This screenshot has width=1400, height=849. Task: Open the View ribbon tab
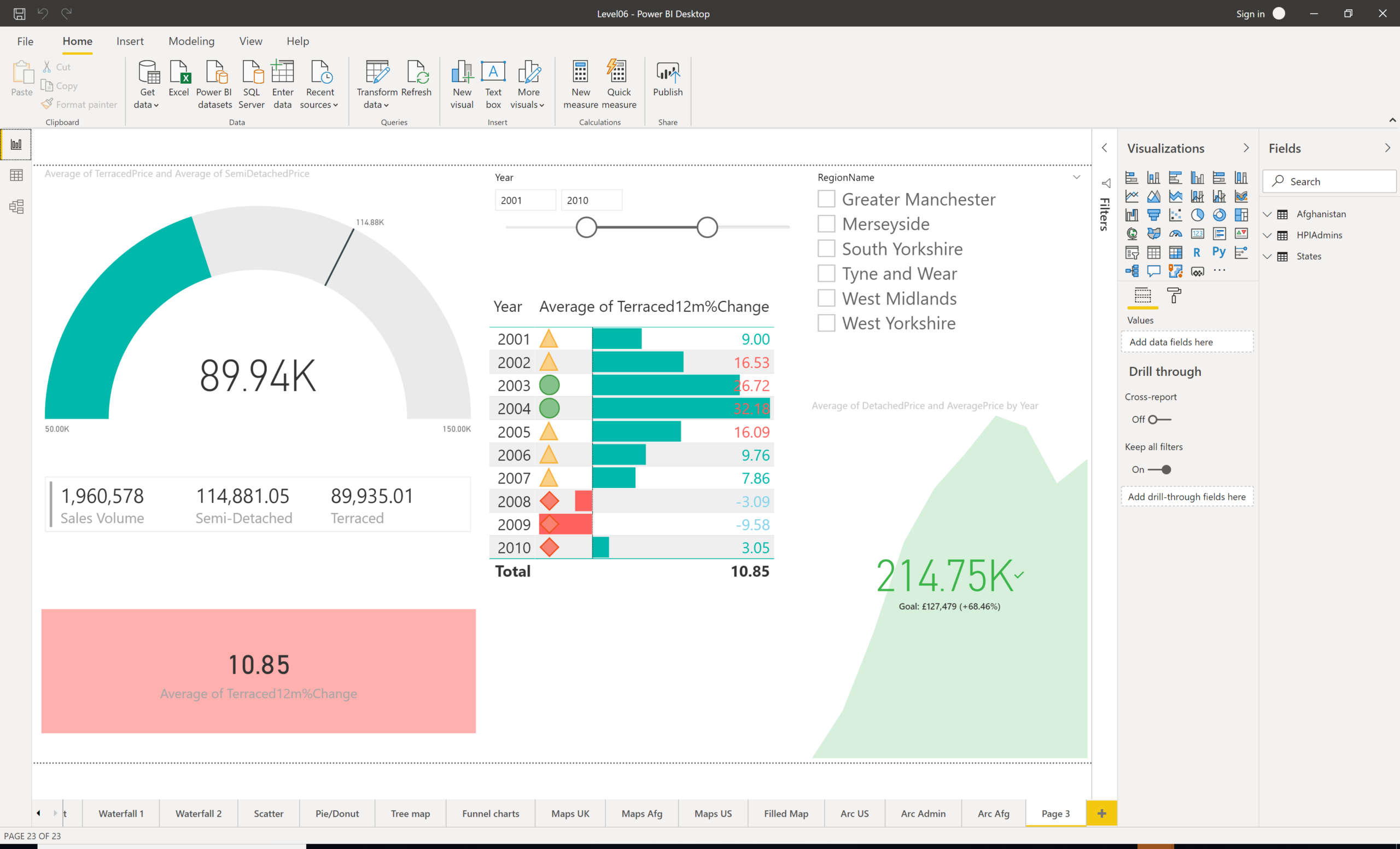click(250, 41)
